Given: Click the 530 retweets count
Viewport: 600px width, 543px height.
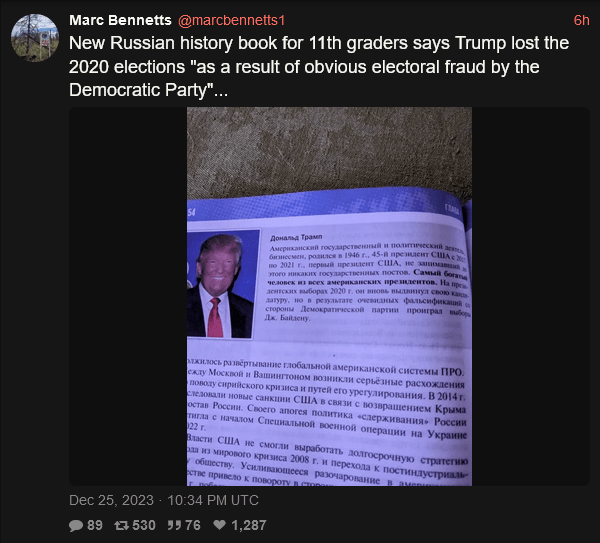Looking at the screenshot, I should click(144, 525).
